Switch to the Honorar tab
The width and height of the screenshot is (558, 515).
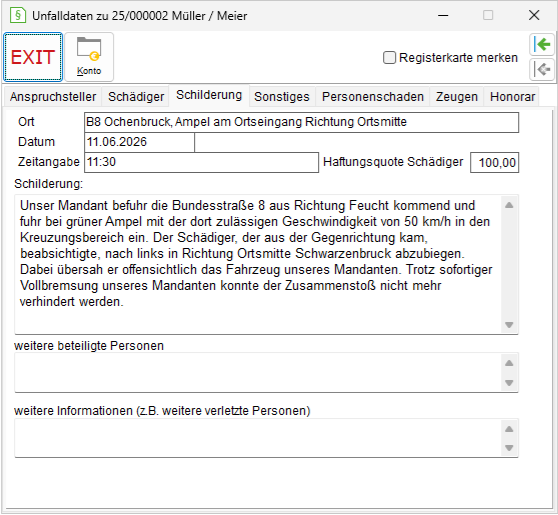pos(512,96)
